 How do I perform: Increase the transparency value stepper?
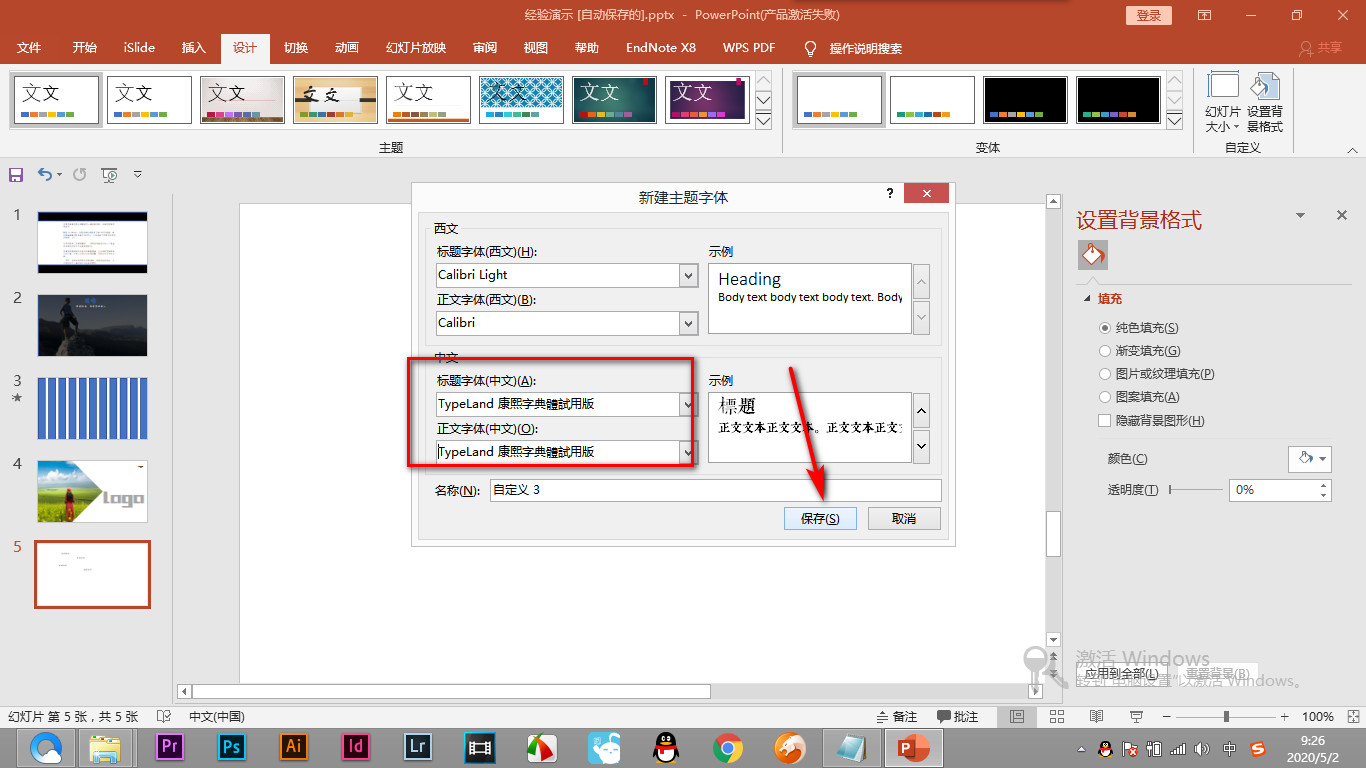click(x=1324, y=485)
